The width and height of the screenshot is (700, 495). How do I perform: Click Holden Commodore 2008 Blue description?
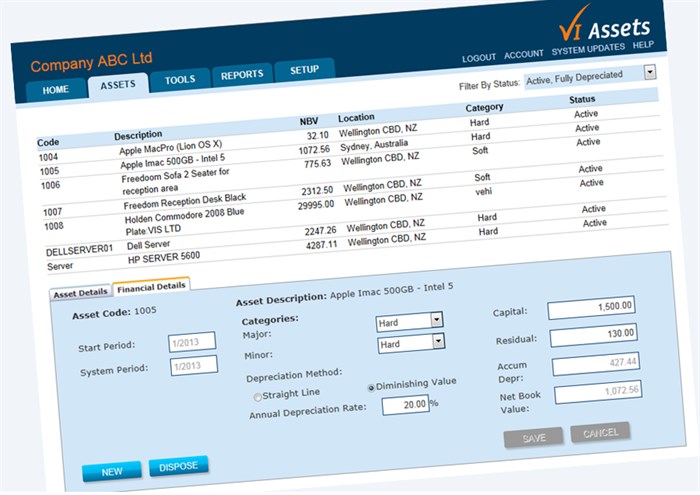click(184, 216)
